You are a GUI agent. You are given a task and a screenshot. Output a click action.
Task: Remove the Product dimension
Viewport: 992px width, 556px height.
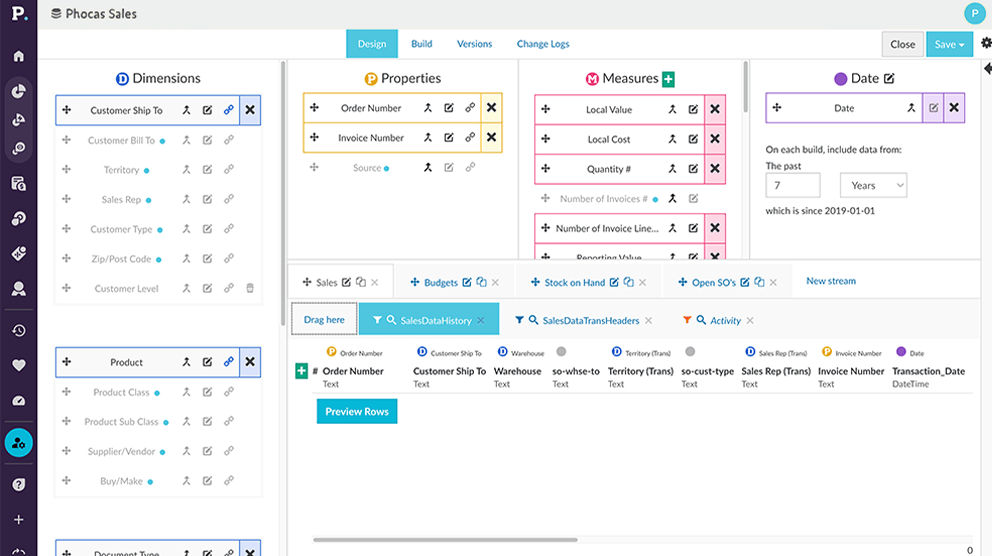tap(250, 362)
